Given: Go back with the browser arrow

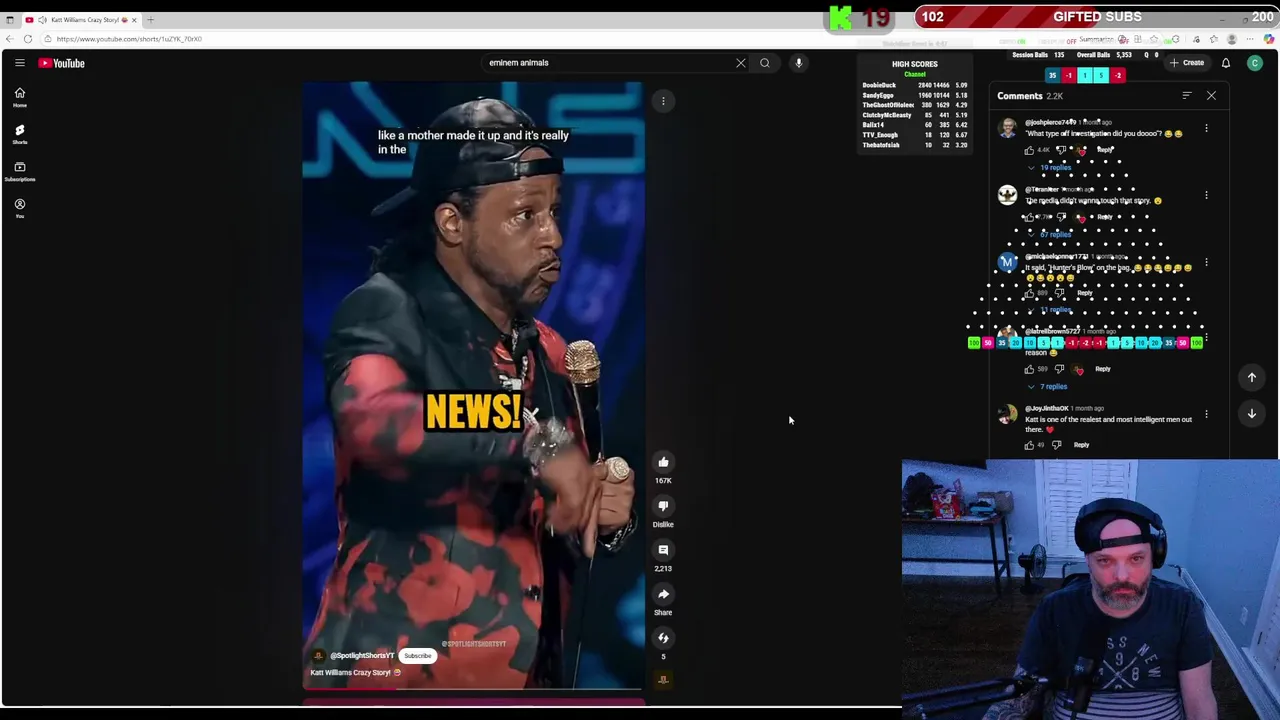Looking at the screenshot, I should pyautogui.click(x=10, y=39).
